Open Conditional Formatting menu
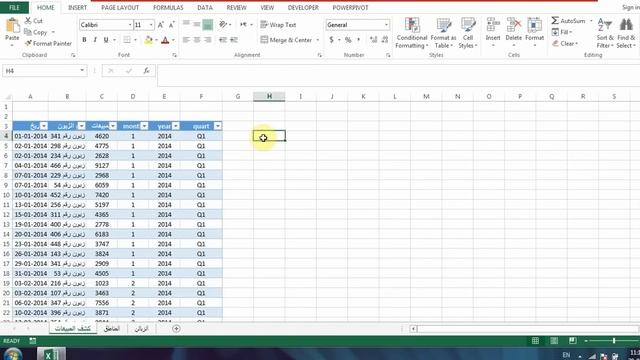 411,33
